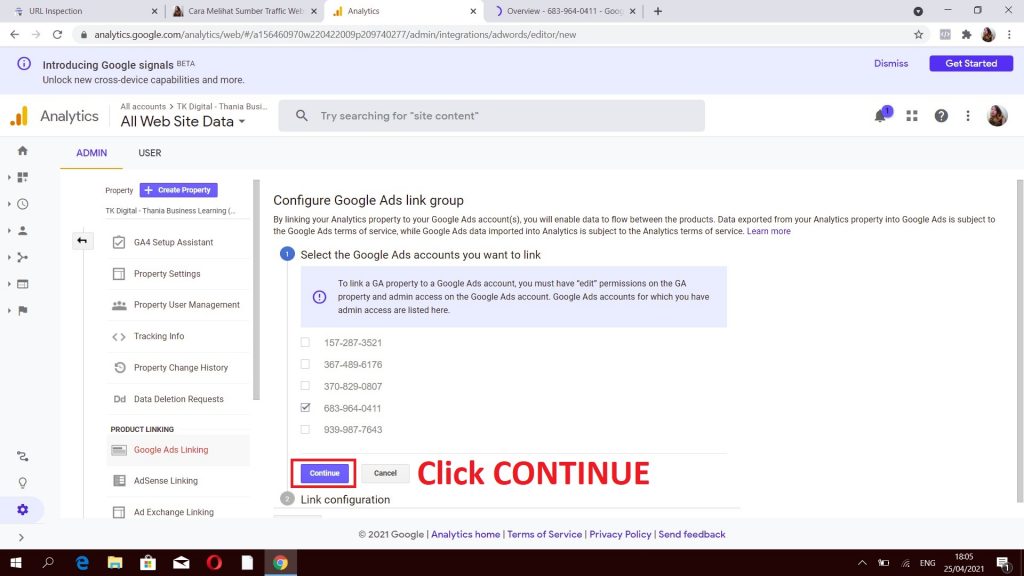Switch to the ADMIN tab

[x=91, y=153]
